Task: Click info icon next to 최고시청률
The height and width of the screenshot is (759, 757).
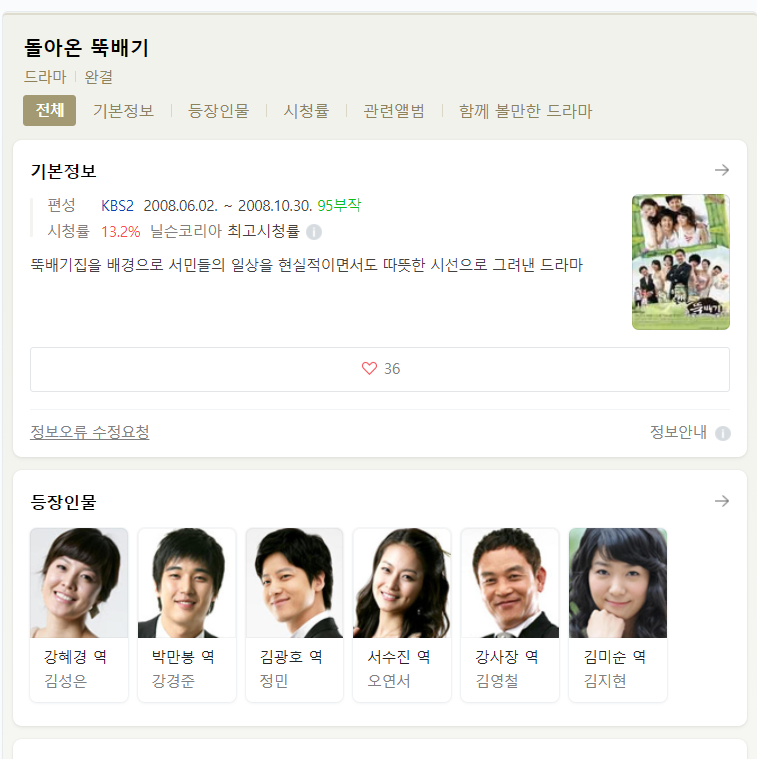Action: pos(314,232)
